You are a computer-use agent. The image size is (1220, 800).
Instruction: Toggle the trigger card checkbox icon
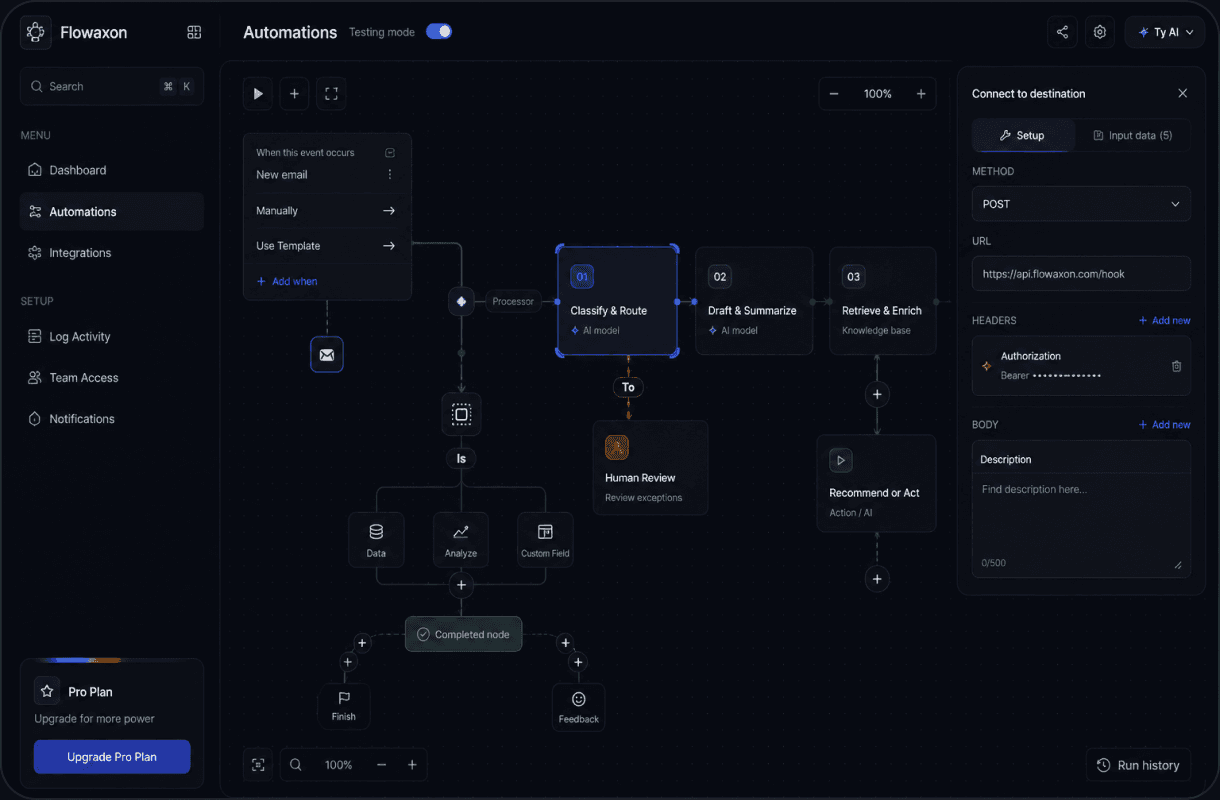click(x=390, y=153)
